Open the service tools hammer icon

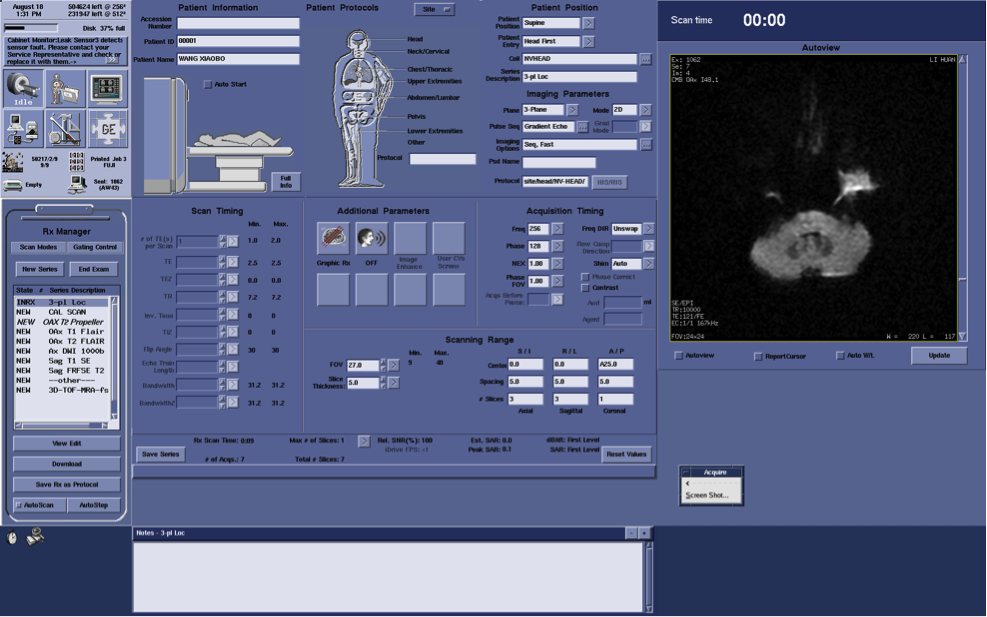(x=66, y=128)
